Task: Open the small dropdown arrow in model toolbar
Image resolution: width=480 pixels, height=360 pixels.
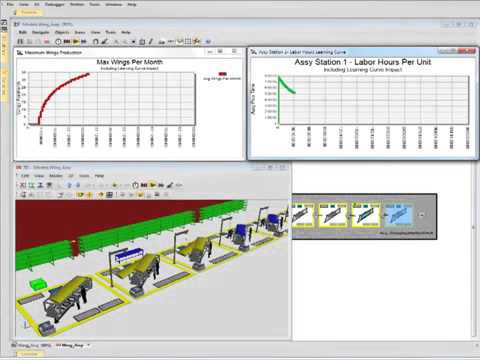Action: point(133,42)
